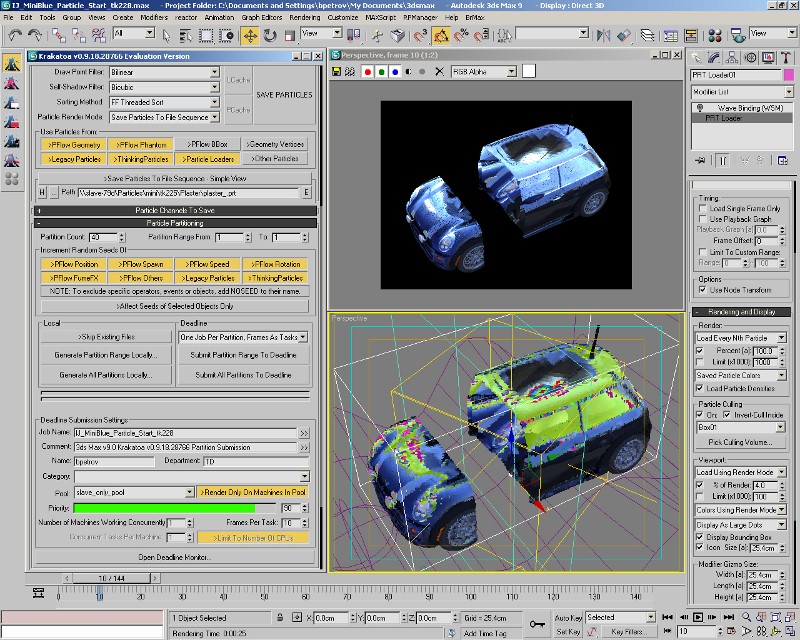
Task: Toggle the Percent [a] render checkbox
Action: pyautogui.click(x=700, y=351)
